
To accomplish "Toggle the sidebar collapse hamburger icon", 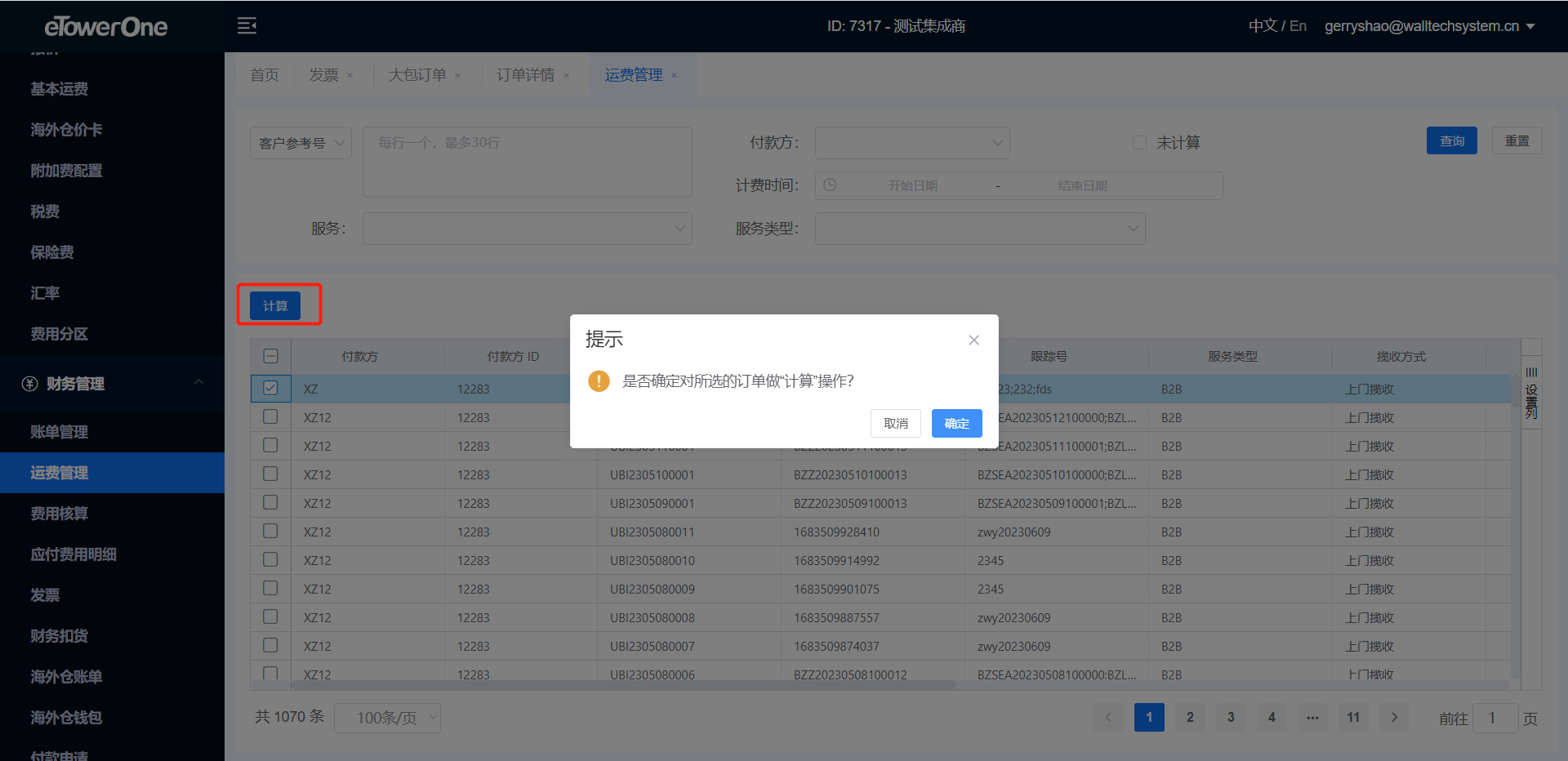I will click(x=247, y=26).
